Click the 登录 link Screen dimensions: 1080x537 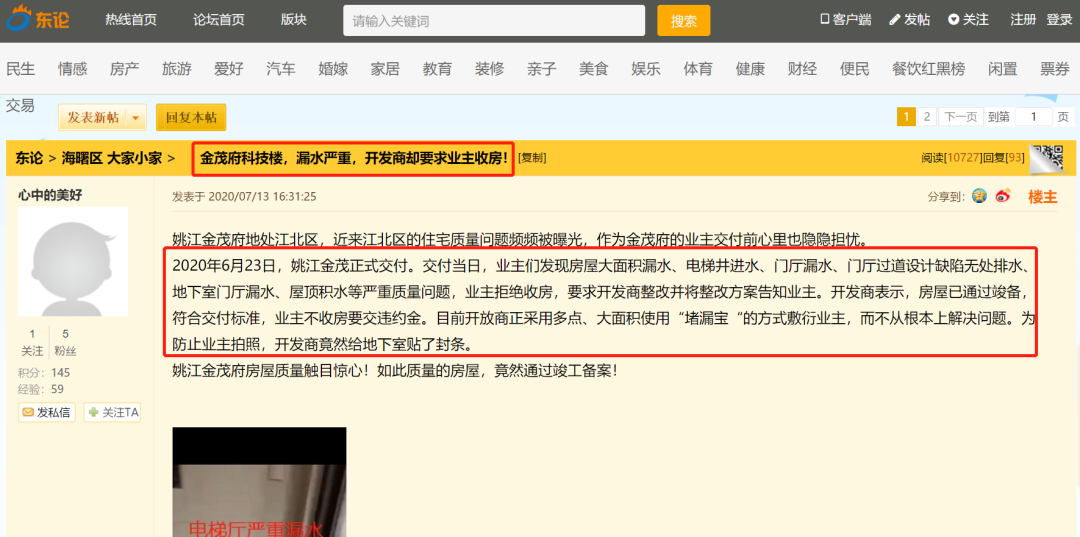point(1059,19)
